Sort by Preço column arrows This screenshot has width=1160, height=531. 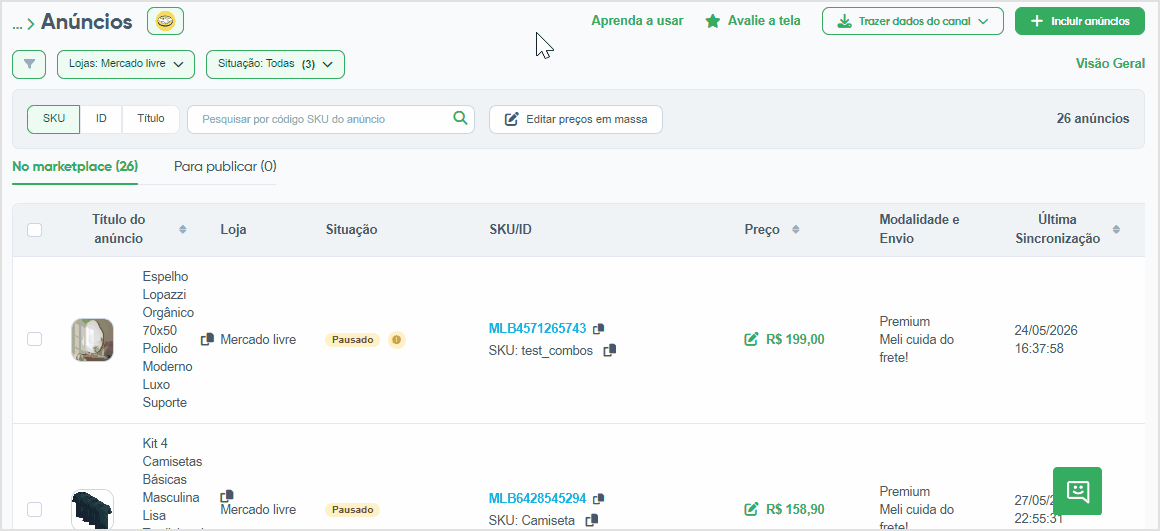[x=795, y=229]
